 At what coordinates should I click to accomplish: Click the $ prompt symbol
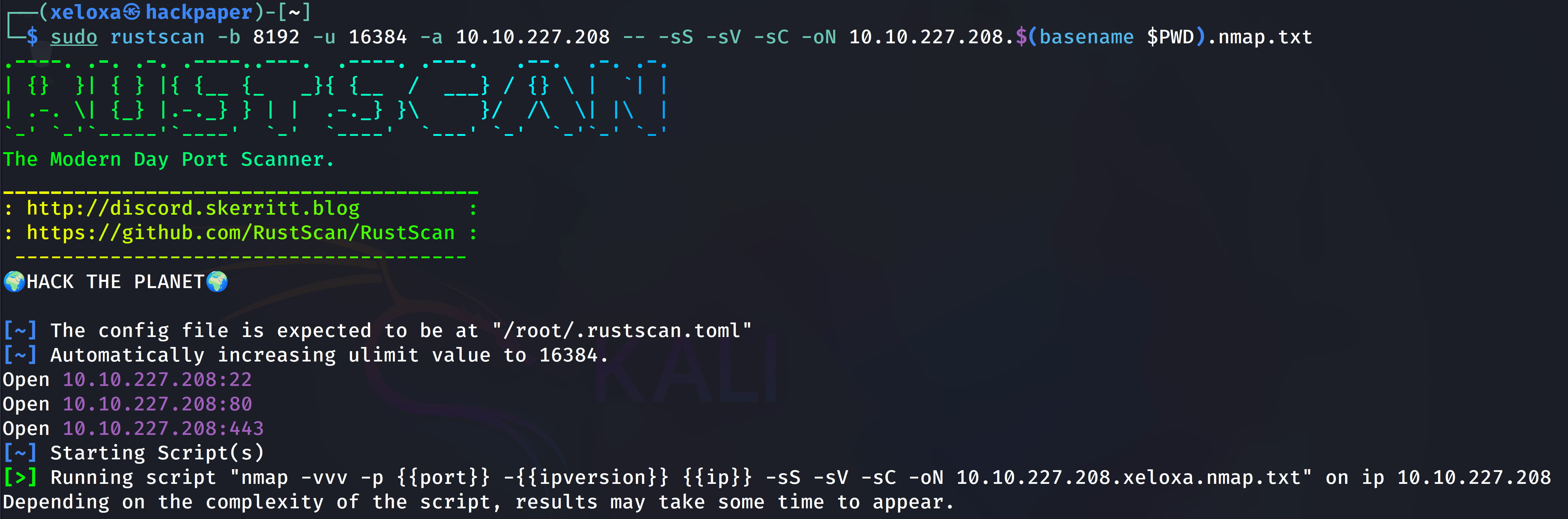coord(32,36)
